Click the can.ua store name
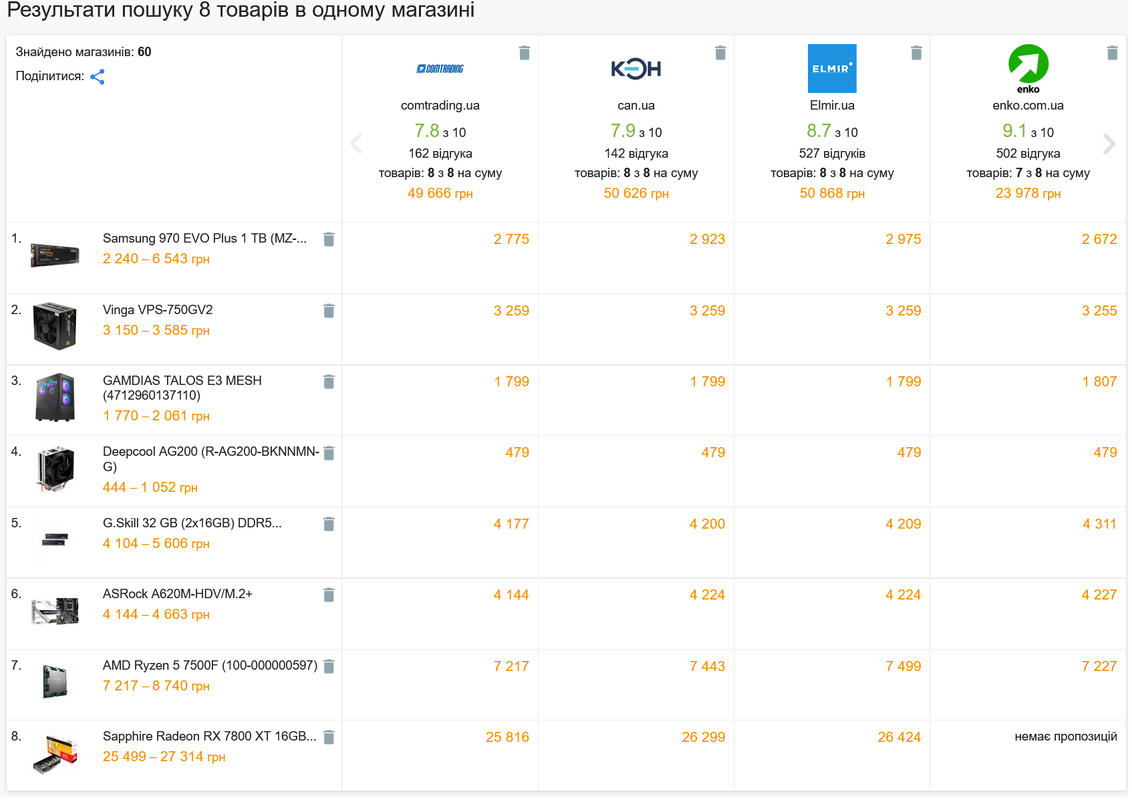This screenshot has height=800, width=1132. point(637,105)
